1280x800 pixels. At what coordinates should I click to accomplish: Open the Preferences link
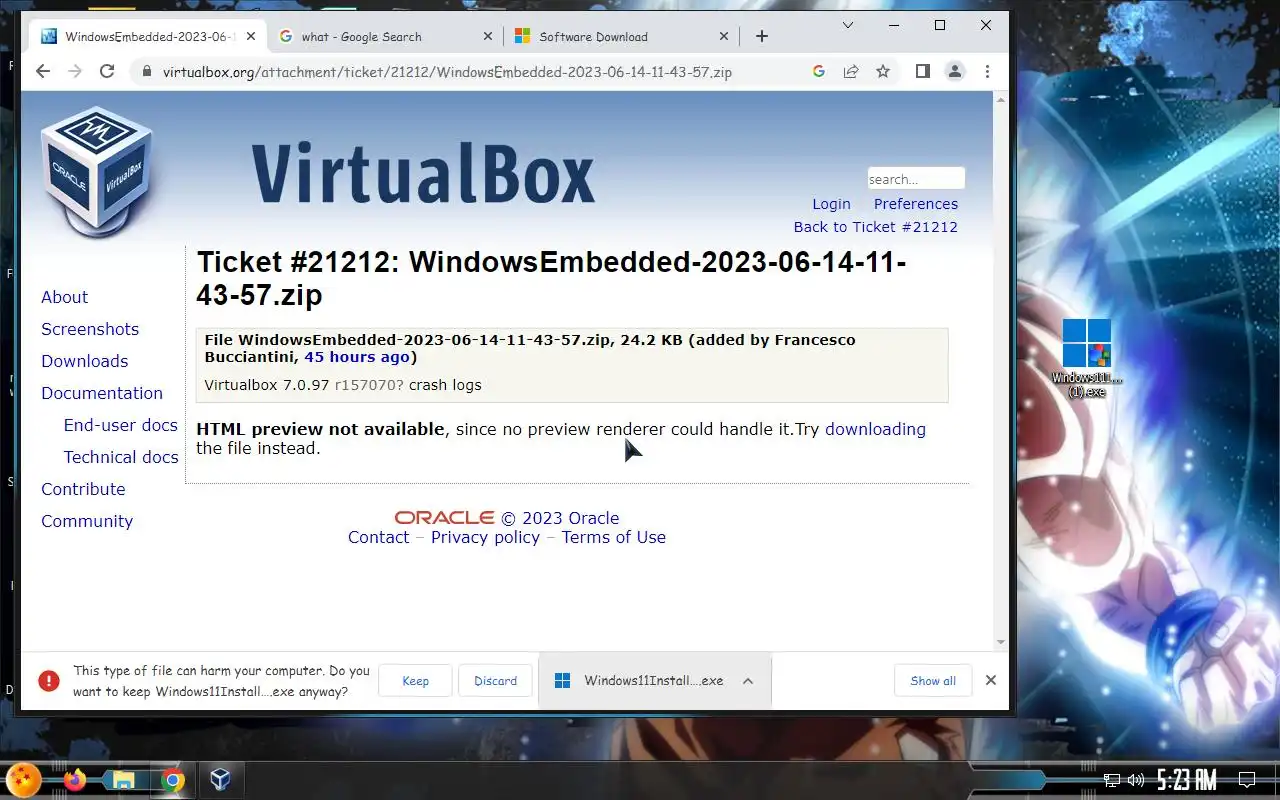click(916, 204)
